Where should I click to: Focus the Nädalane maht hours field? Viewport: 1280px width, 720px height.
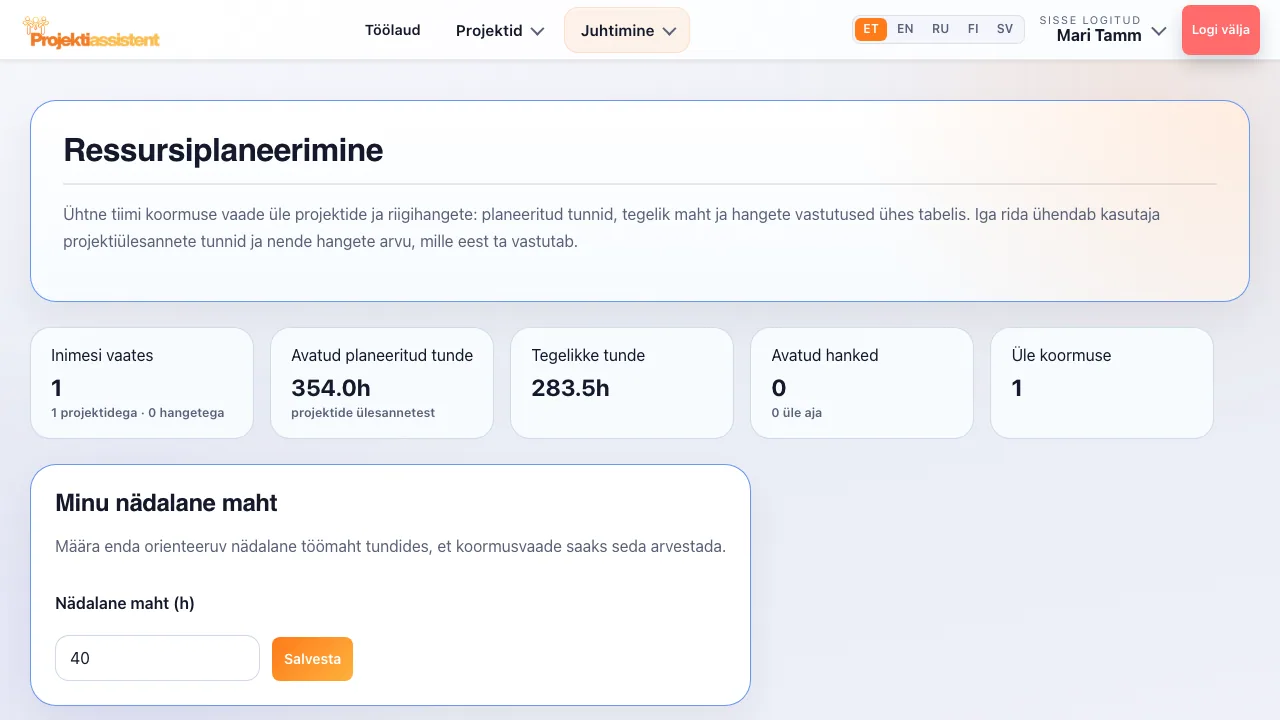157,658
